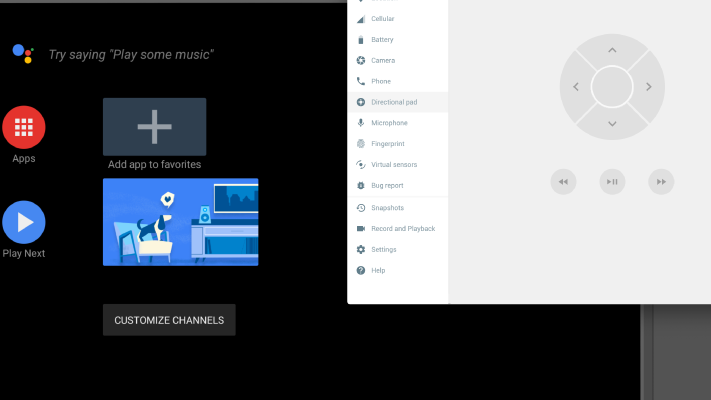Open the Camera settings item
The height and width of the screenshot is (400, 711).
pyautogui.click(x=398, y=60)
